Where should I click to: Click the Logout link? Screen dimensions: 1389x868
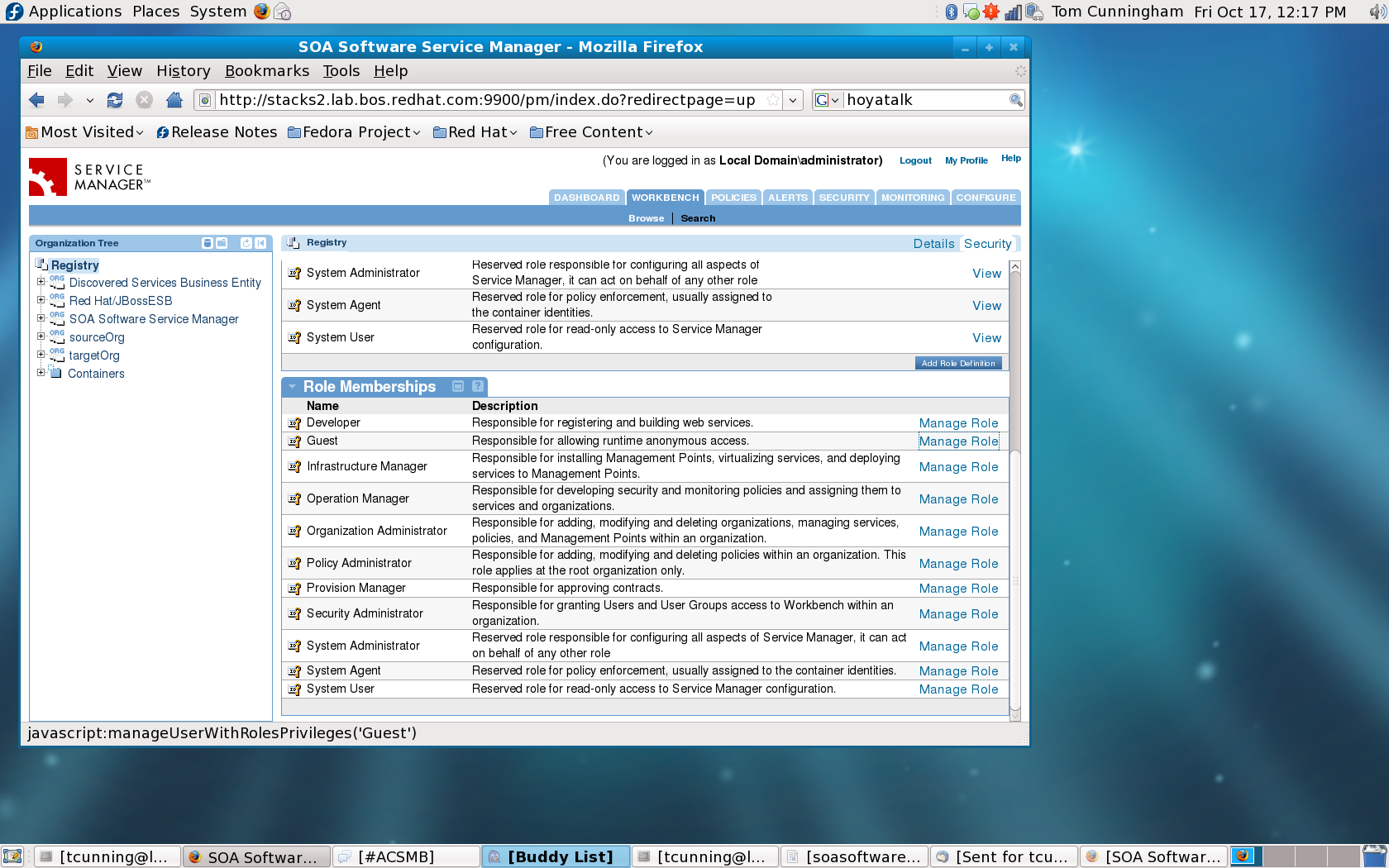915,160
